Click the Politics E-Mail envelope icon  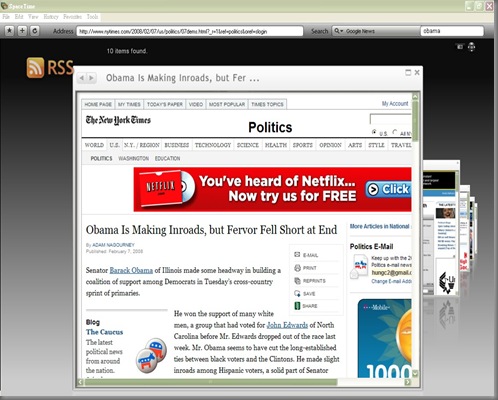click(358, 266)
